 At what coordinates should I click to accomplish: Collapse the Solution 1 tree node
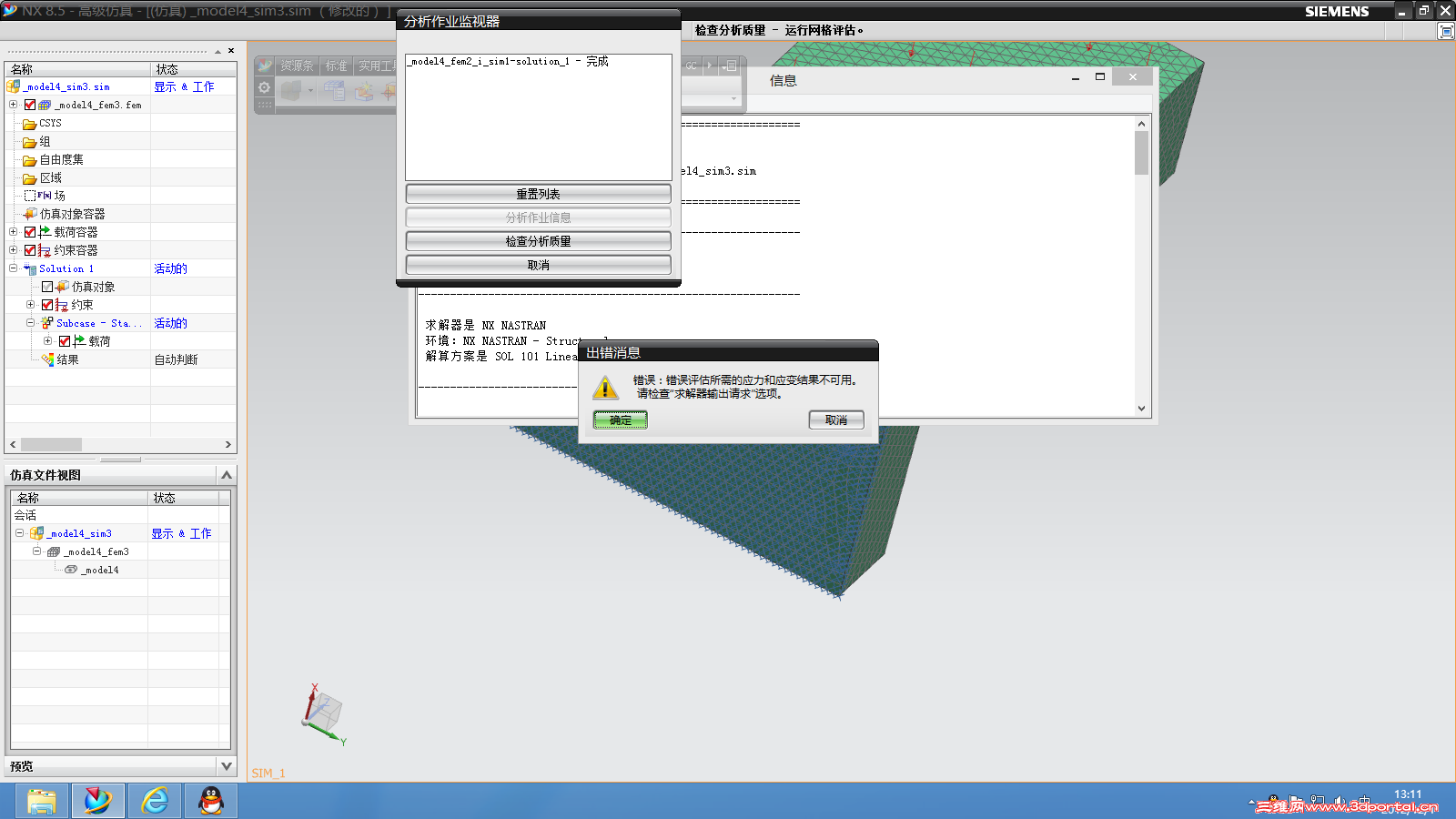14,268
